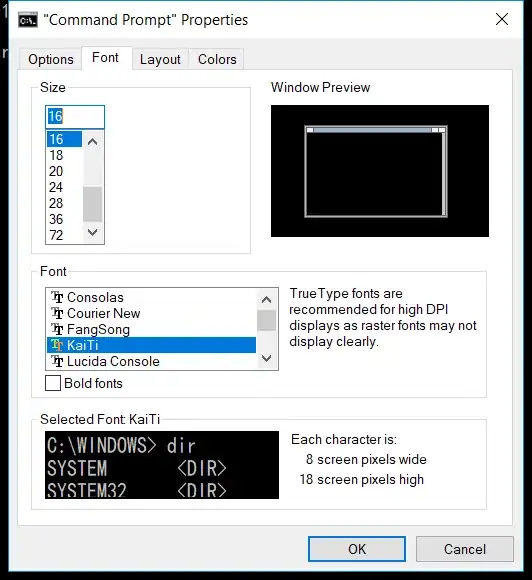Click the font list scroll-down arrow
Image resolution: width=532 pixels, height=580 pixels.
(266, 358)
